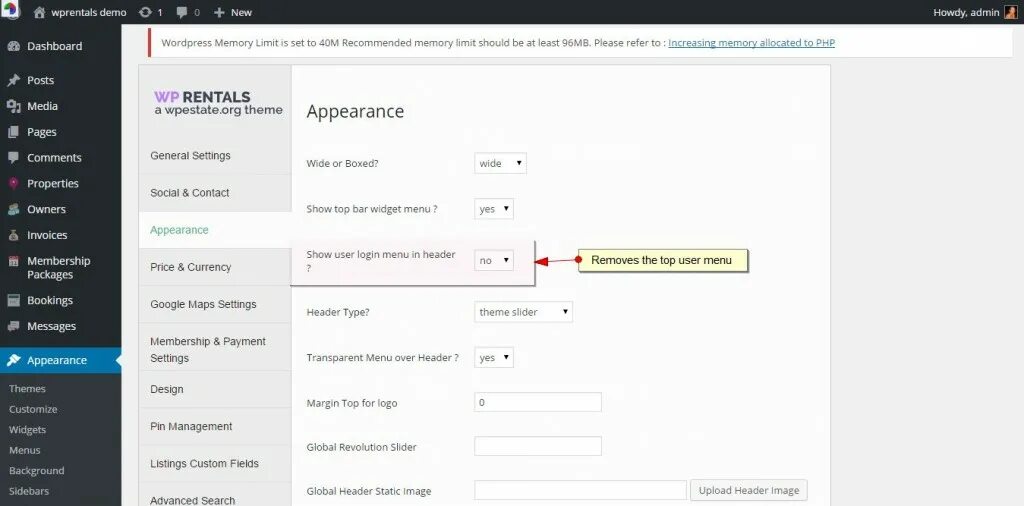Click the Upload Header Image button
Image resolution: width=1024 pixels, height=506 pixels.
point(748,490)
